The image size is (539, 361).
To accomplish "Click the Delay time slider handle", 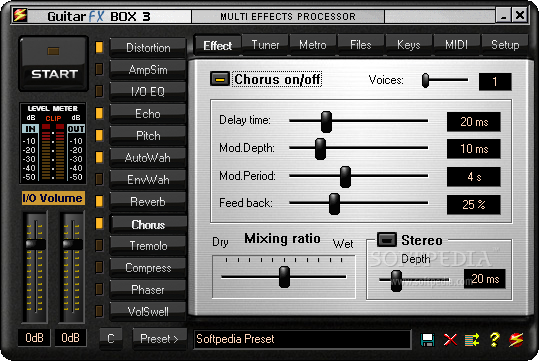I will point(326,122).
